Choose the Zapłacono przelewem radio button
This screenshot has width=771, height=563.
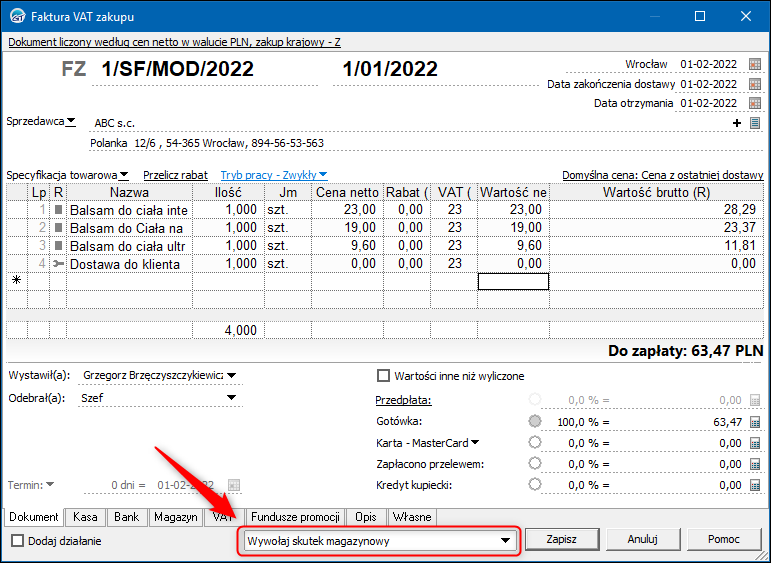tap(534, 464)
